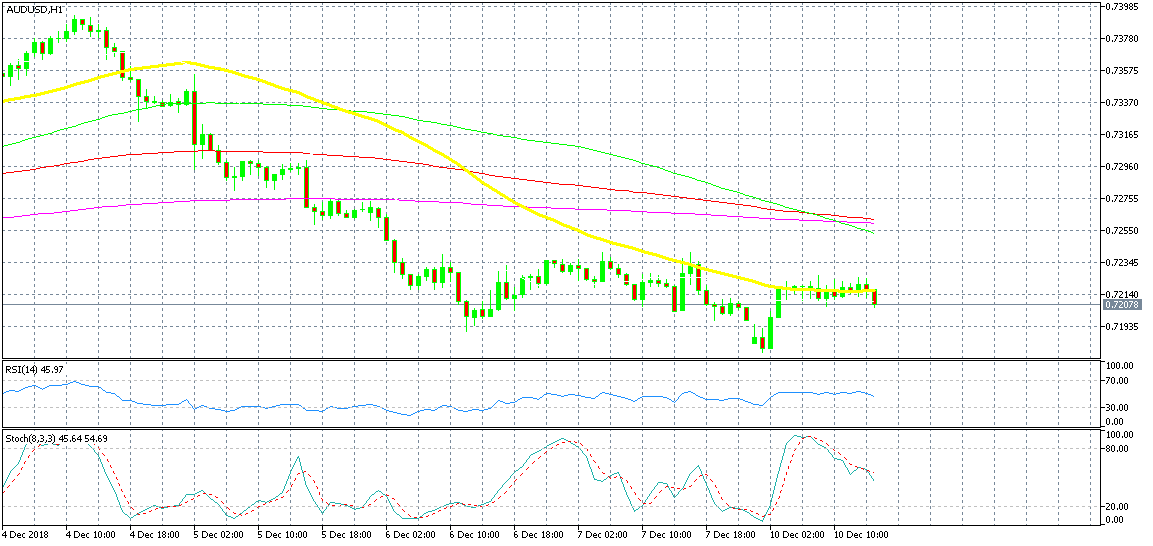Click the 10 Dec 10:00 time label
This screenshot has width=1153, height=546.
[859, 535]
